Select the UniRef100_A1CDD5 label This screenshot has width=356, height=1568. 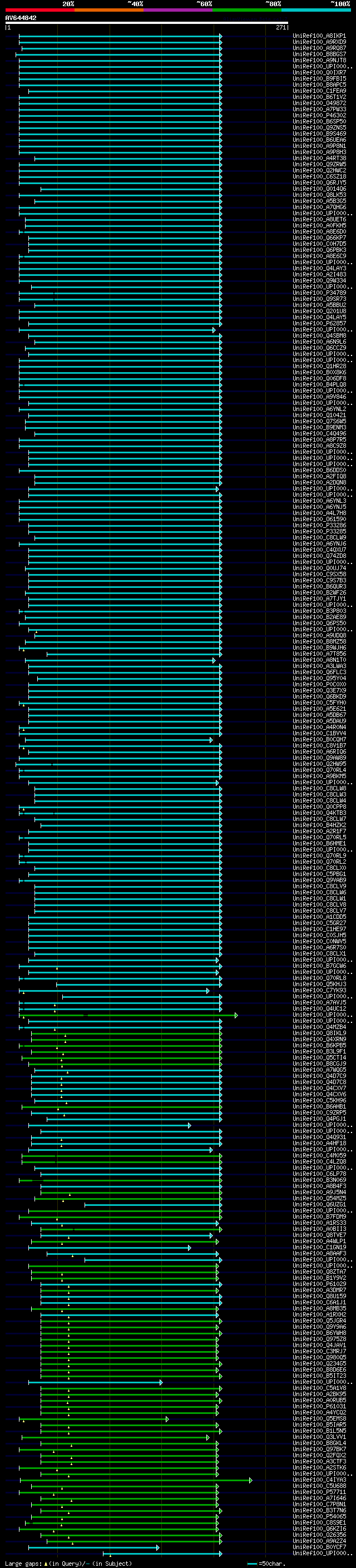point(319,917)
